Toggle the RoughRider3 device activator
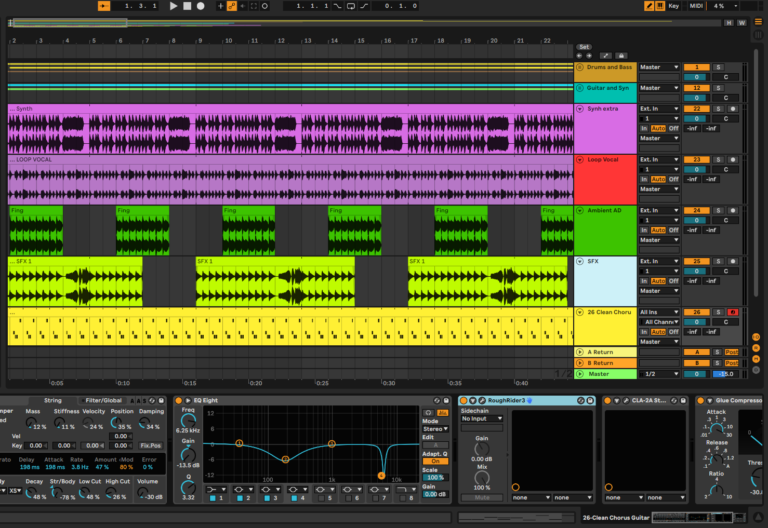The width and height of the screenshot is (768, 528). coord(463,401)
